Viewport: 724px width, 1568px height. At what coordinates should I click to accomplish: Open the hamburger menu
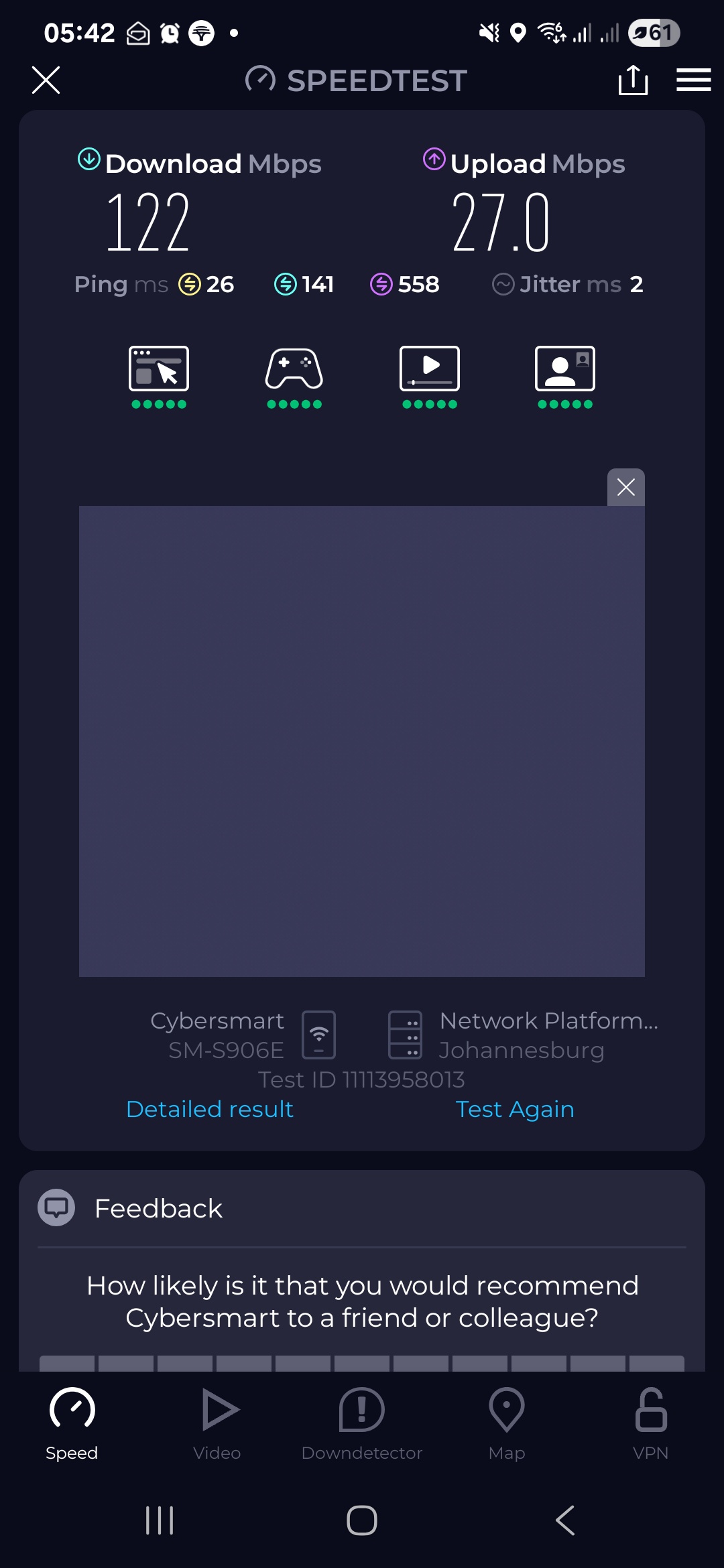(693, 80)
